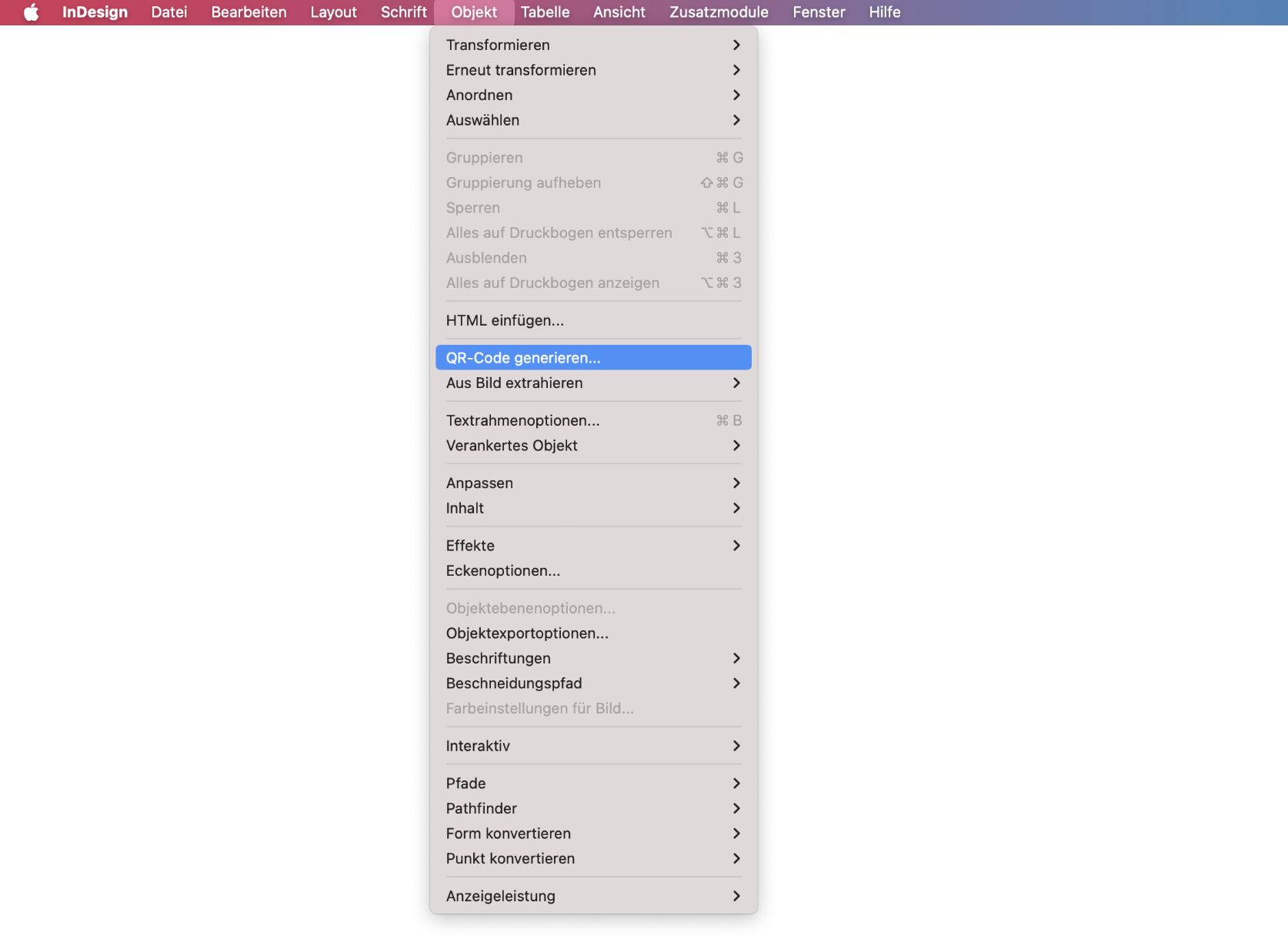The image size is (1288, 939).
Task: Choose HTML einfügen... entry
Action: 593,320
